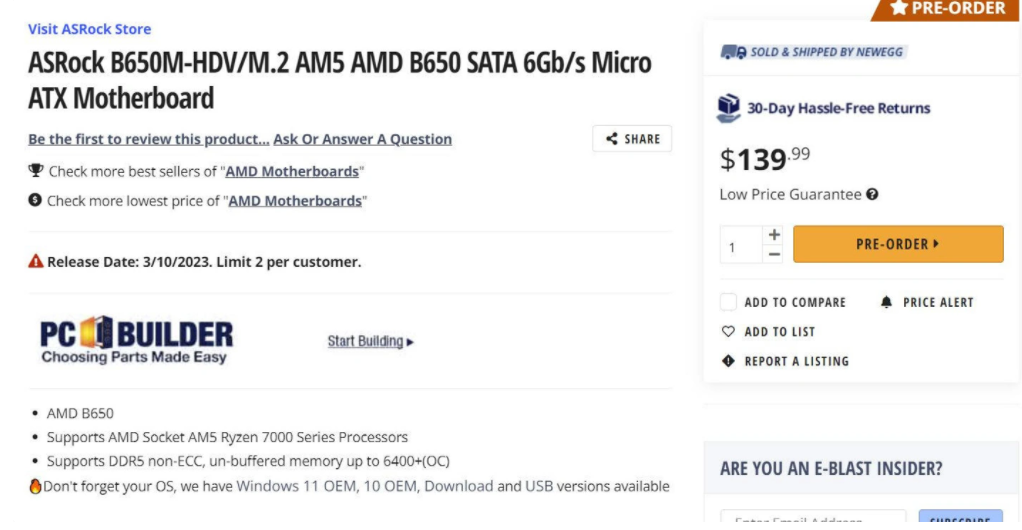Click the 30-Day Returns box icon
The height and width of the screenshot is (530, 1022).
(729, 108)
